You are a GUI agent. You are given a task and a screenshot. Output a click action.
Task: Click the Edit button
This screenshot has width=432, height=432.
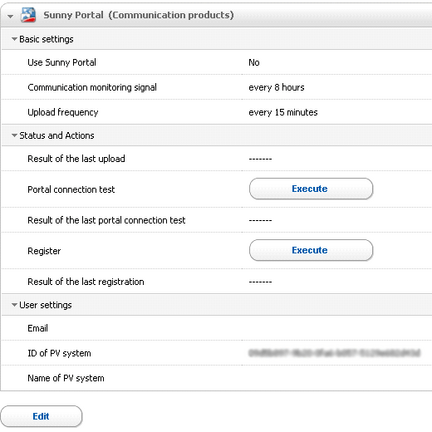(x=41, y=416)
